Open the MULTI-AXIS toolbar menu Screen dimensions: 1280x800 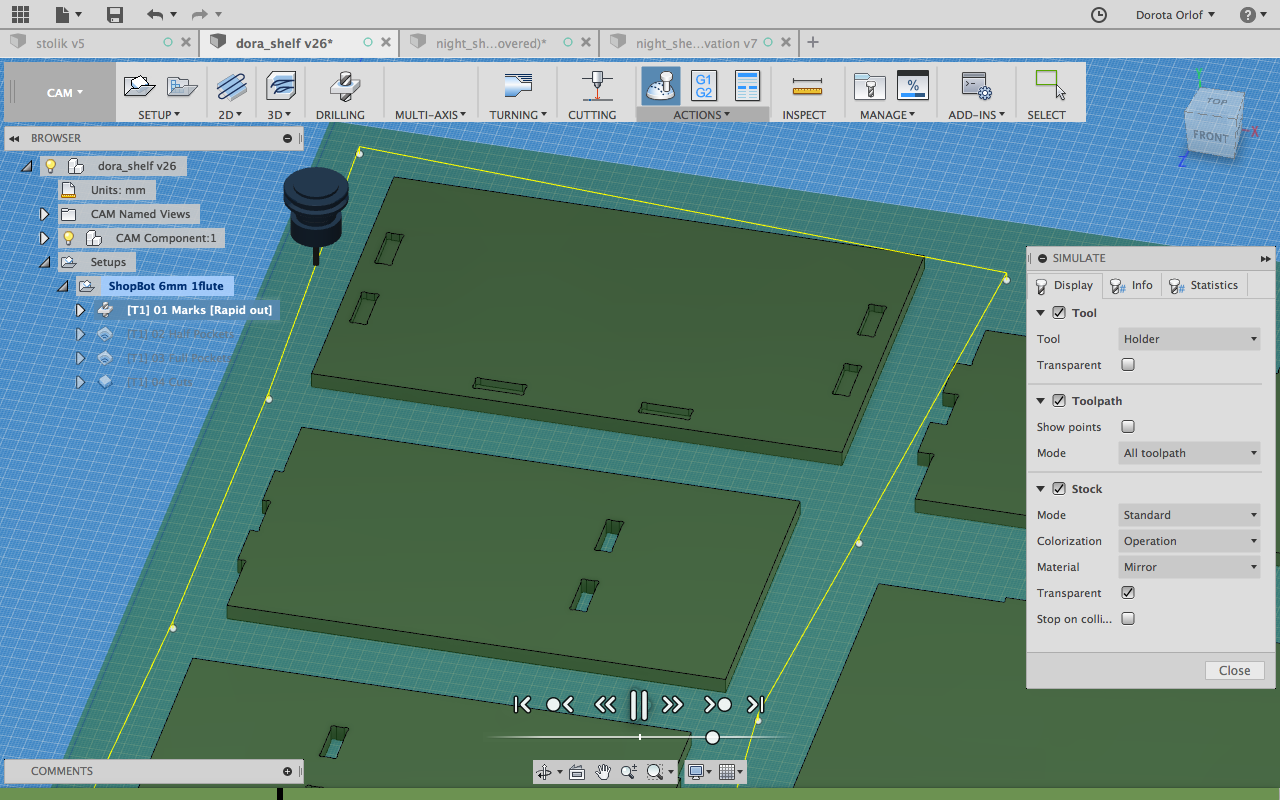(430, 115)
